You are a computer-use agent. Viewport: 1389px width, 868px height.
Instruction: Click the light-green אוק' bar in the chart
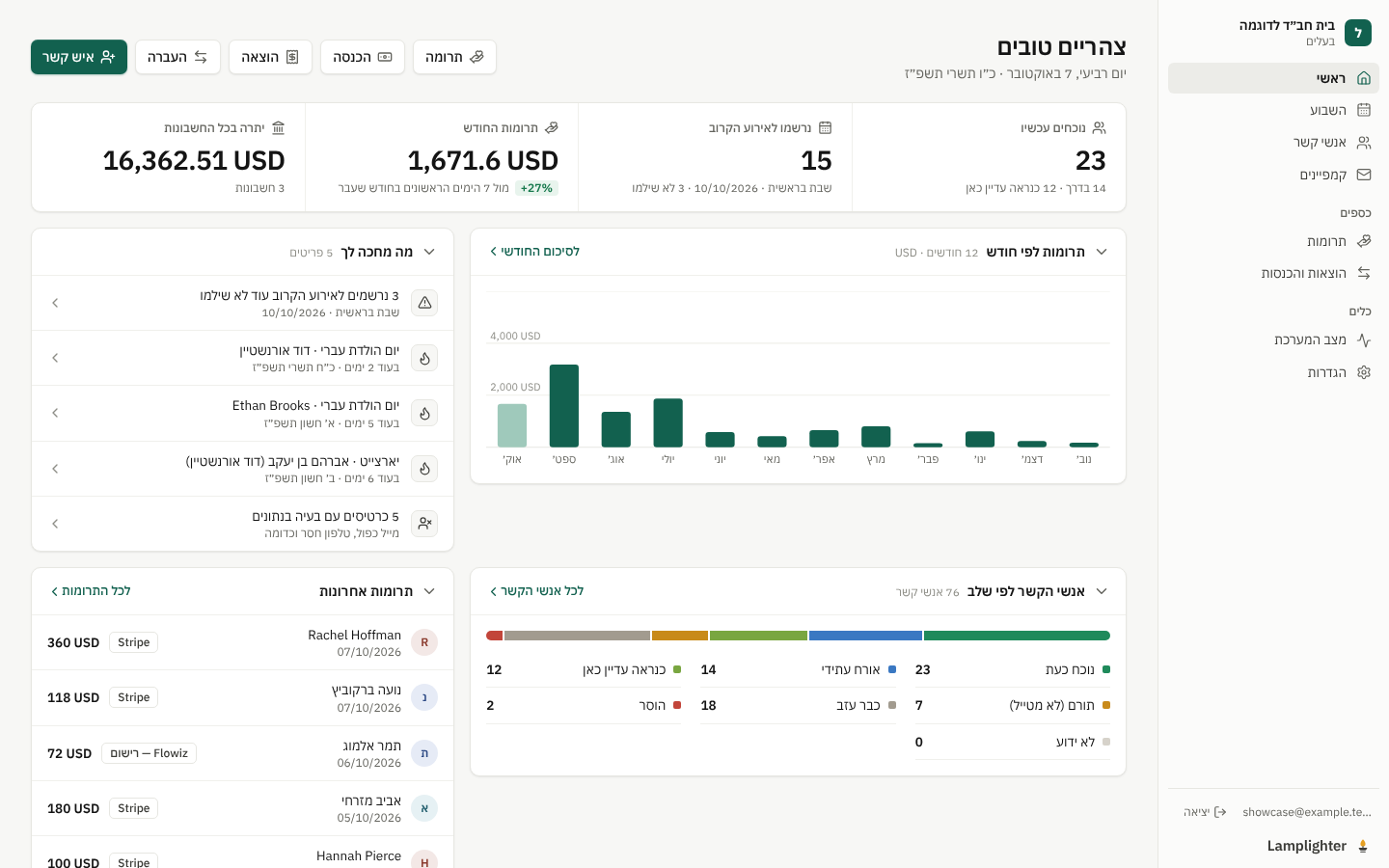click(512, 425)
